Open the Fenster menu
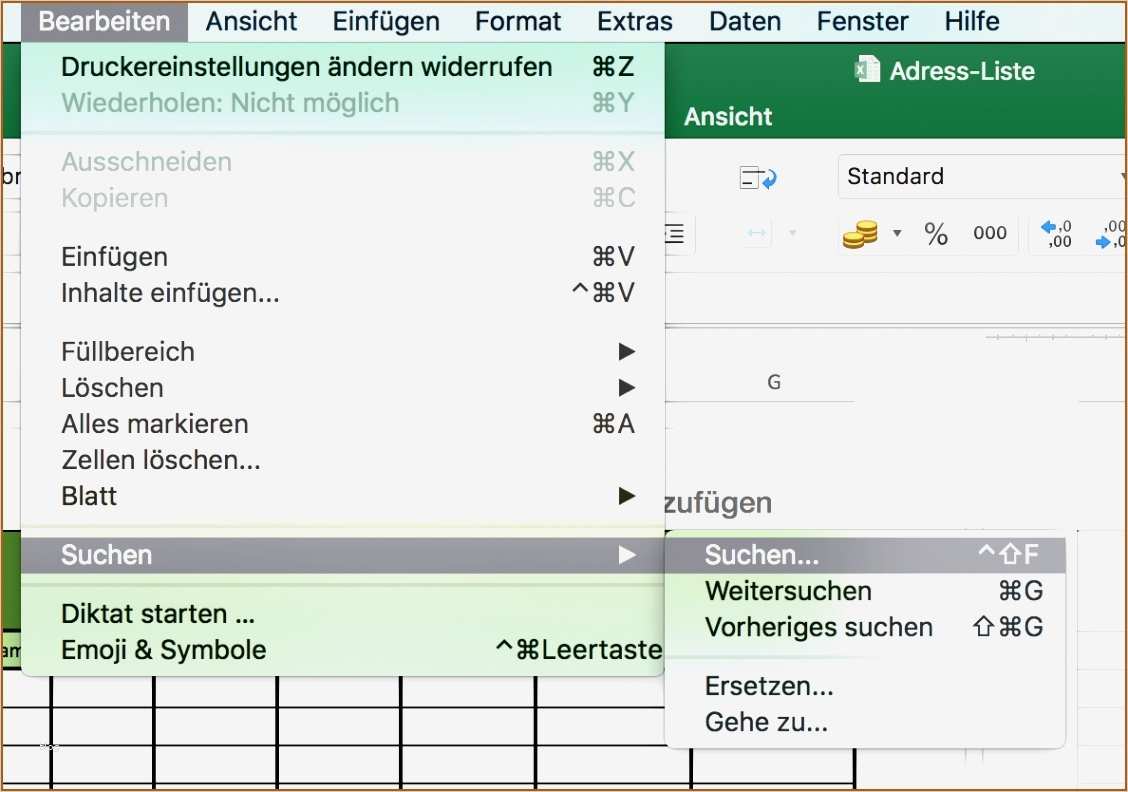 pyautogui.click(x=863, y=22)
